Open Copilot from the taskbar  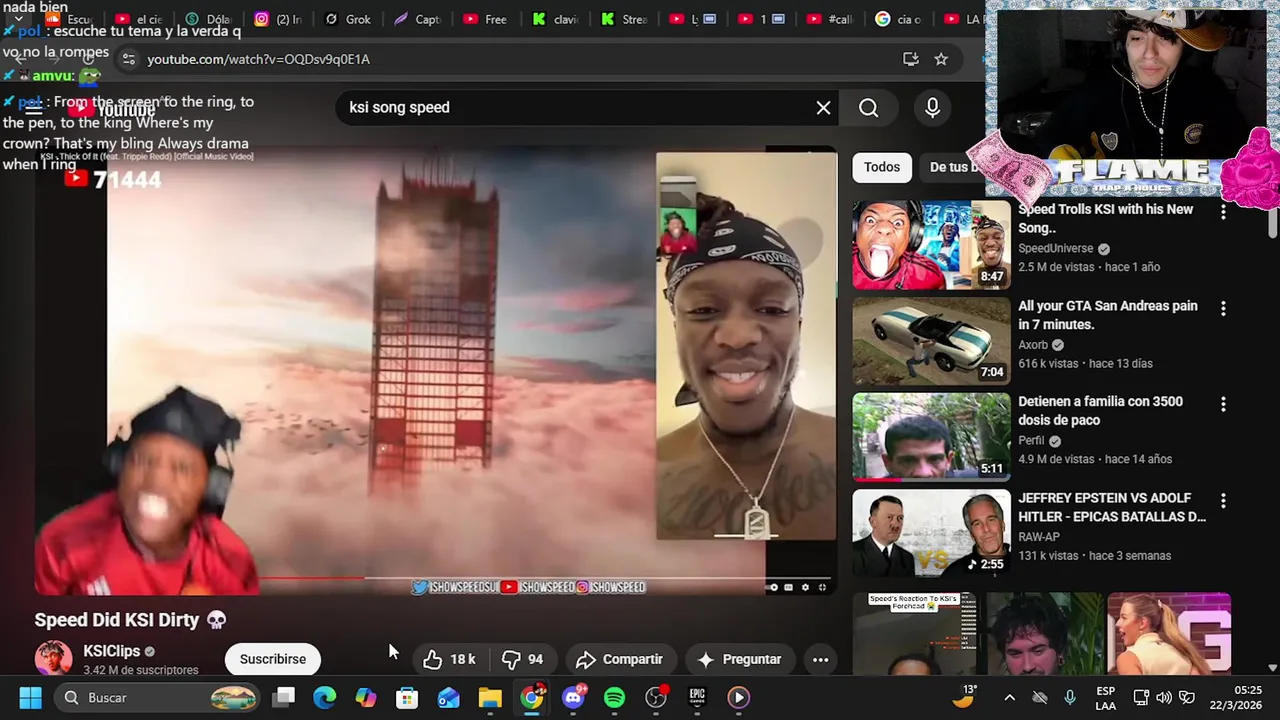tap(366, 697)
